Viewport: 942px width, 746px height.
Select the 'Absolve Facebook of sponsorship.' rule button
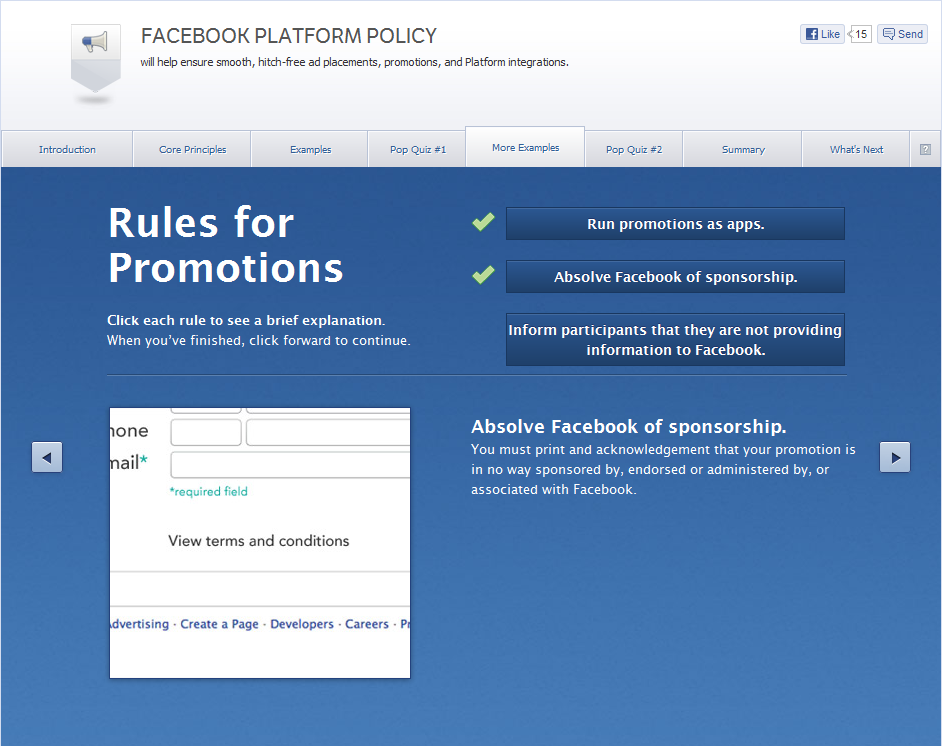[x=675, y=276]
